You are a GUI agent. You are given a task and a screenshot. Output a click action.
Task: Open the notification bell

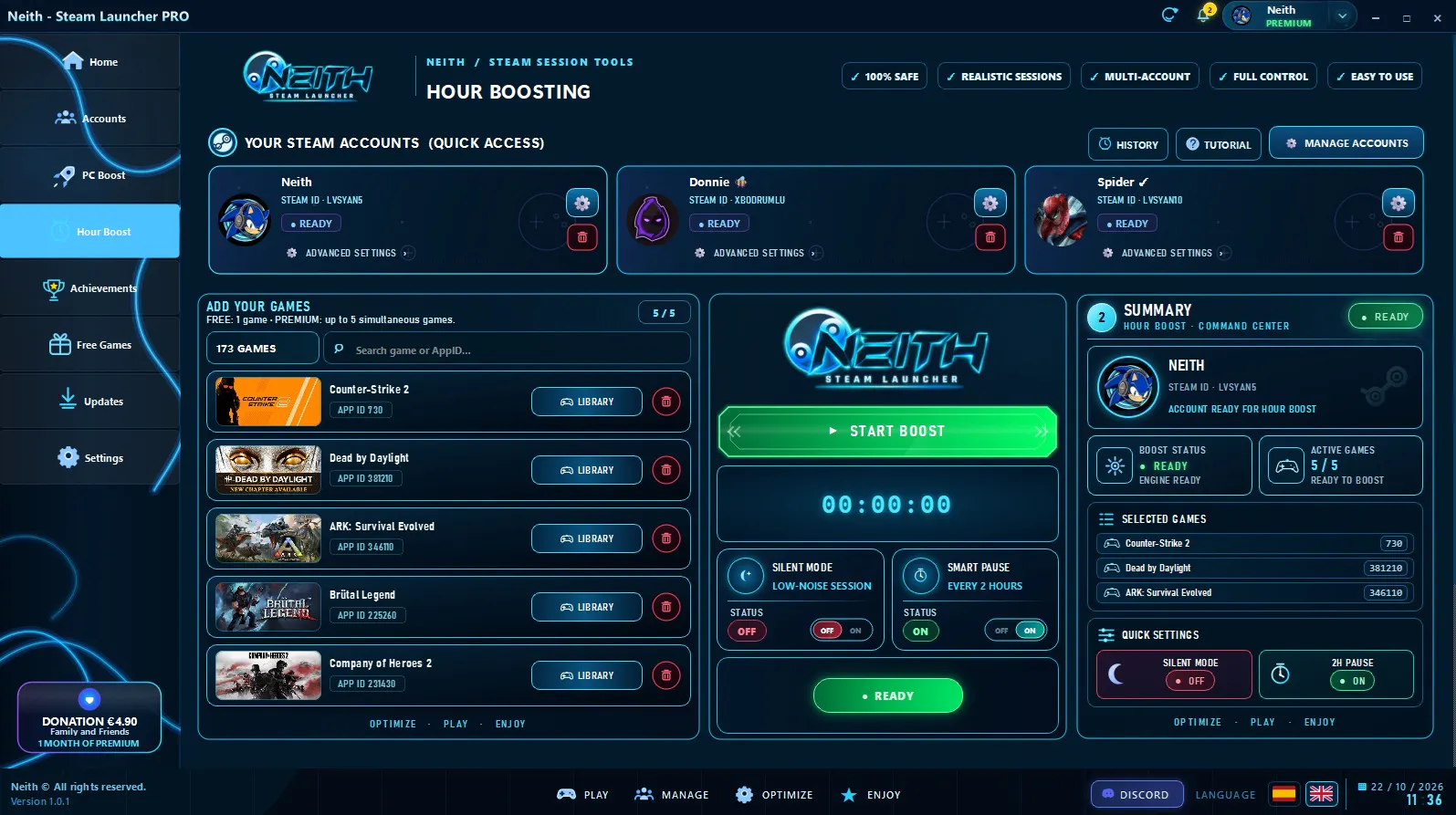pyautogui.click(x=1204, y=16)
